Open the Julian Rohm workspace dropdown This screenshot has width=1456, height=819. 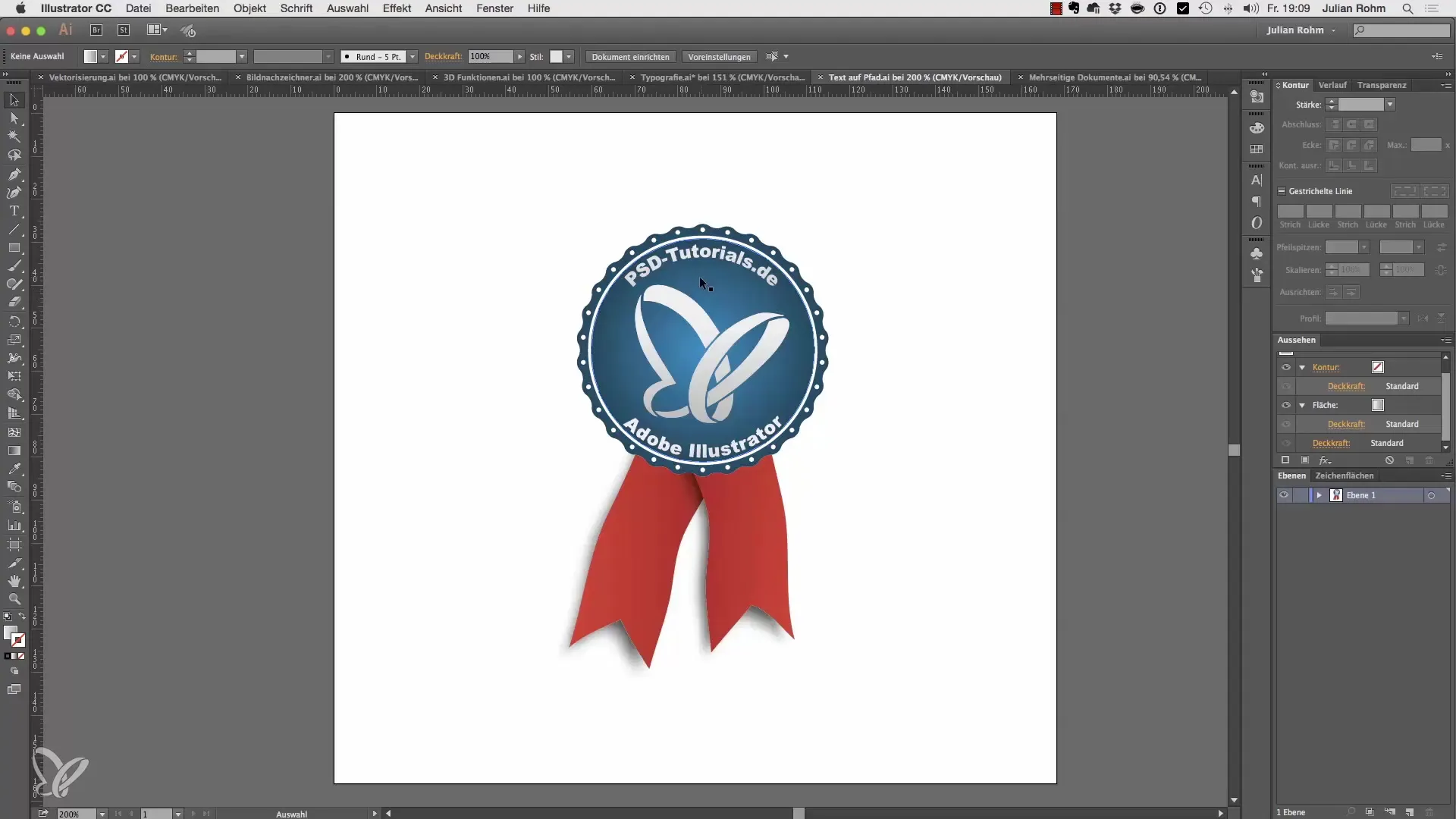[1301, 30]
